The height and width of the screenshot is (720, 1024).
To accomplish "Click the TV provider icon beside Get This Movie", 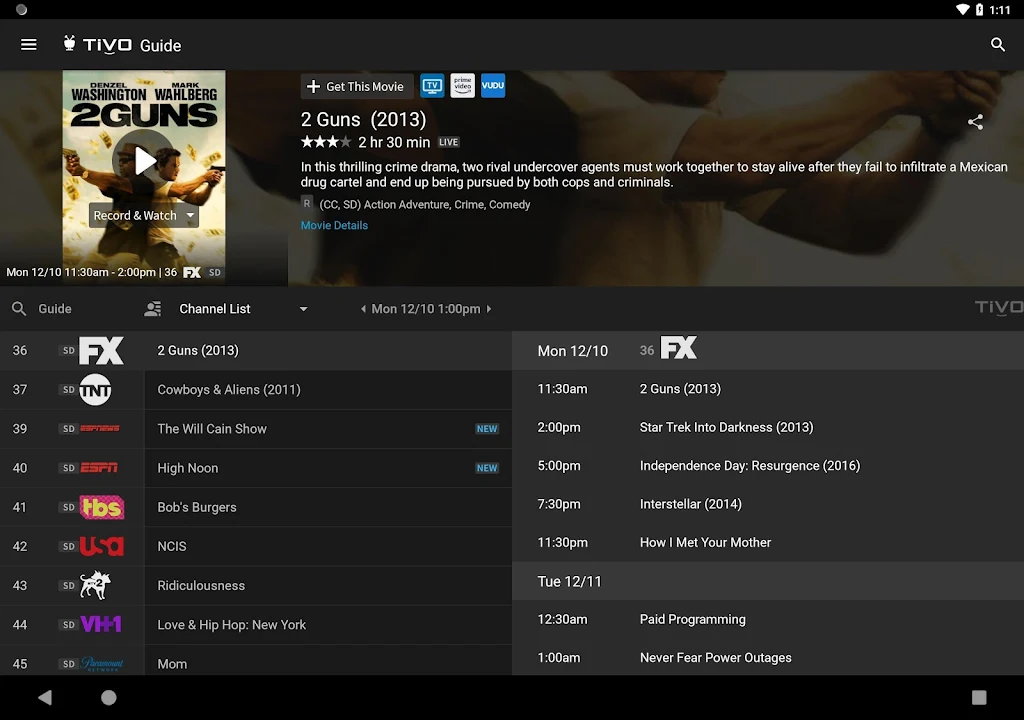I will pos(432,86).
